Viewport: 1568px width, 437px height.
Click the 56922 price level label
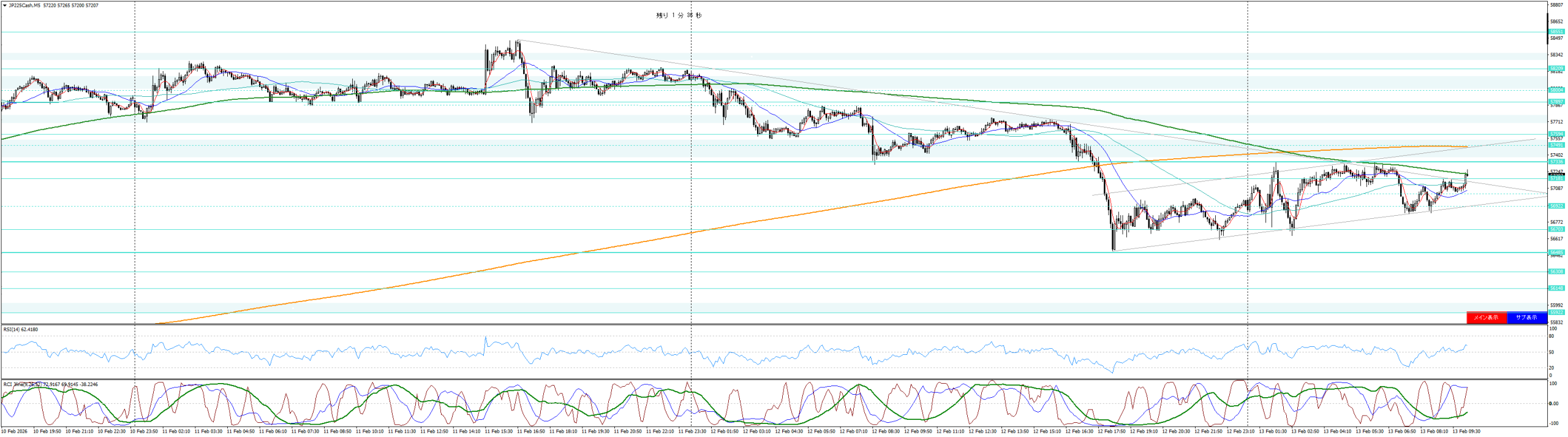click(1556, 206)
